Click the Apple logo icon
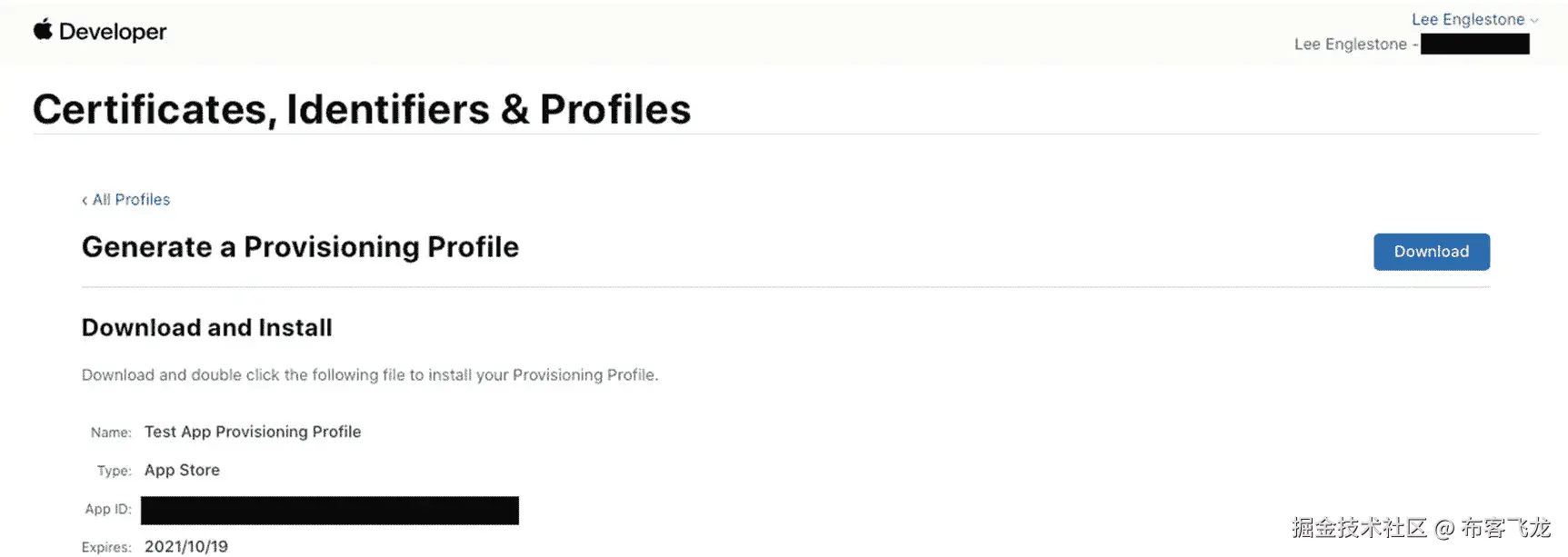 [x=43, y=30]
